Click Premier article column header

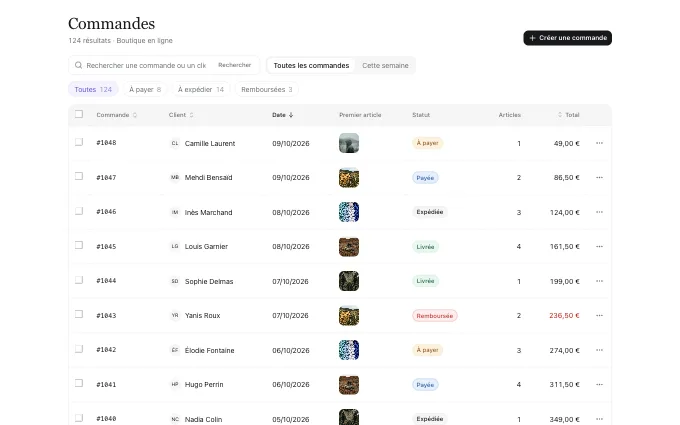click(x=360, y=115)
